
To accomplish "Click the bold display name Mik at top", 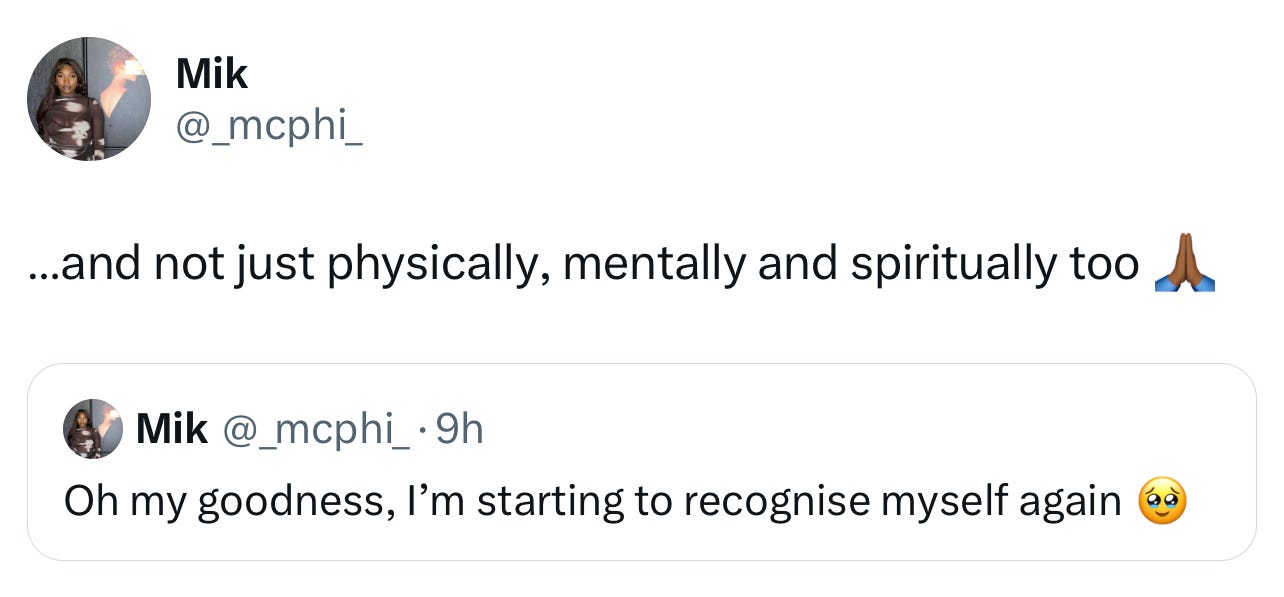I will pos(211,74).
